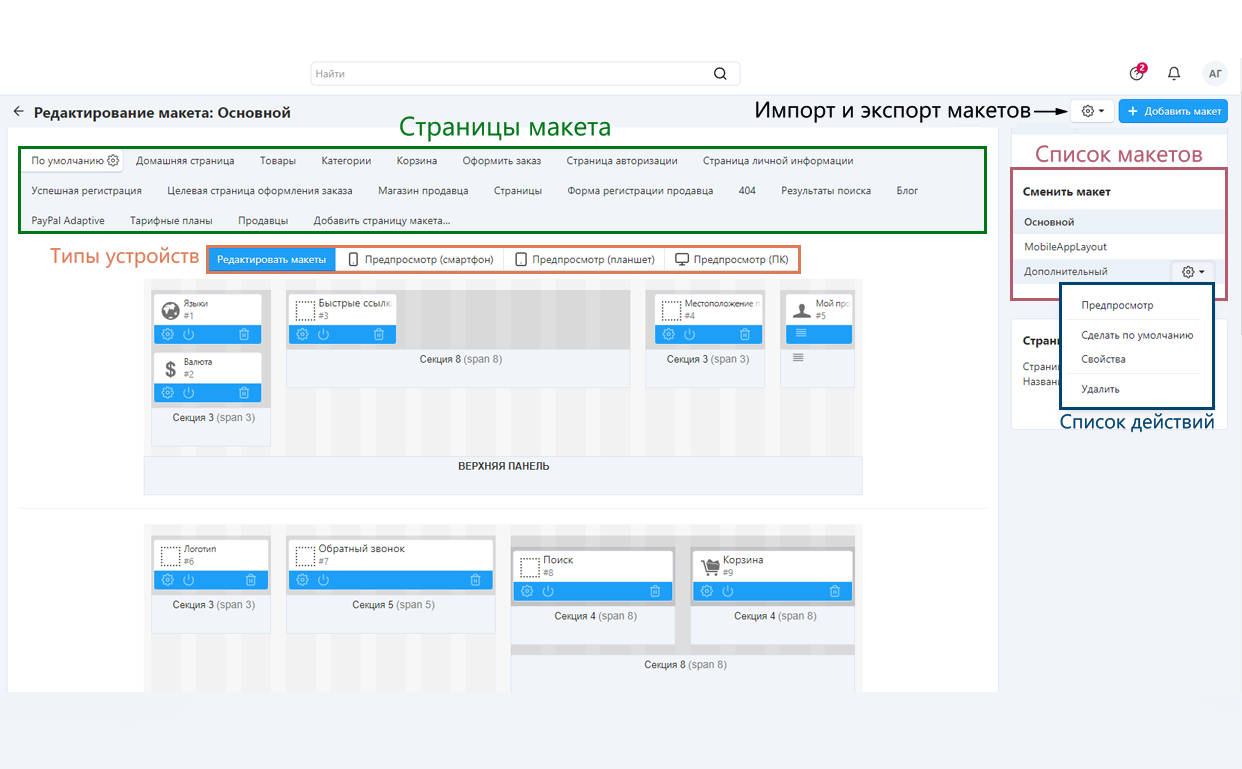Open import and export gear dropdown
This screenshot has width=1242, height=769.
(x=1092, y=111)
